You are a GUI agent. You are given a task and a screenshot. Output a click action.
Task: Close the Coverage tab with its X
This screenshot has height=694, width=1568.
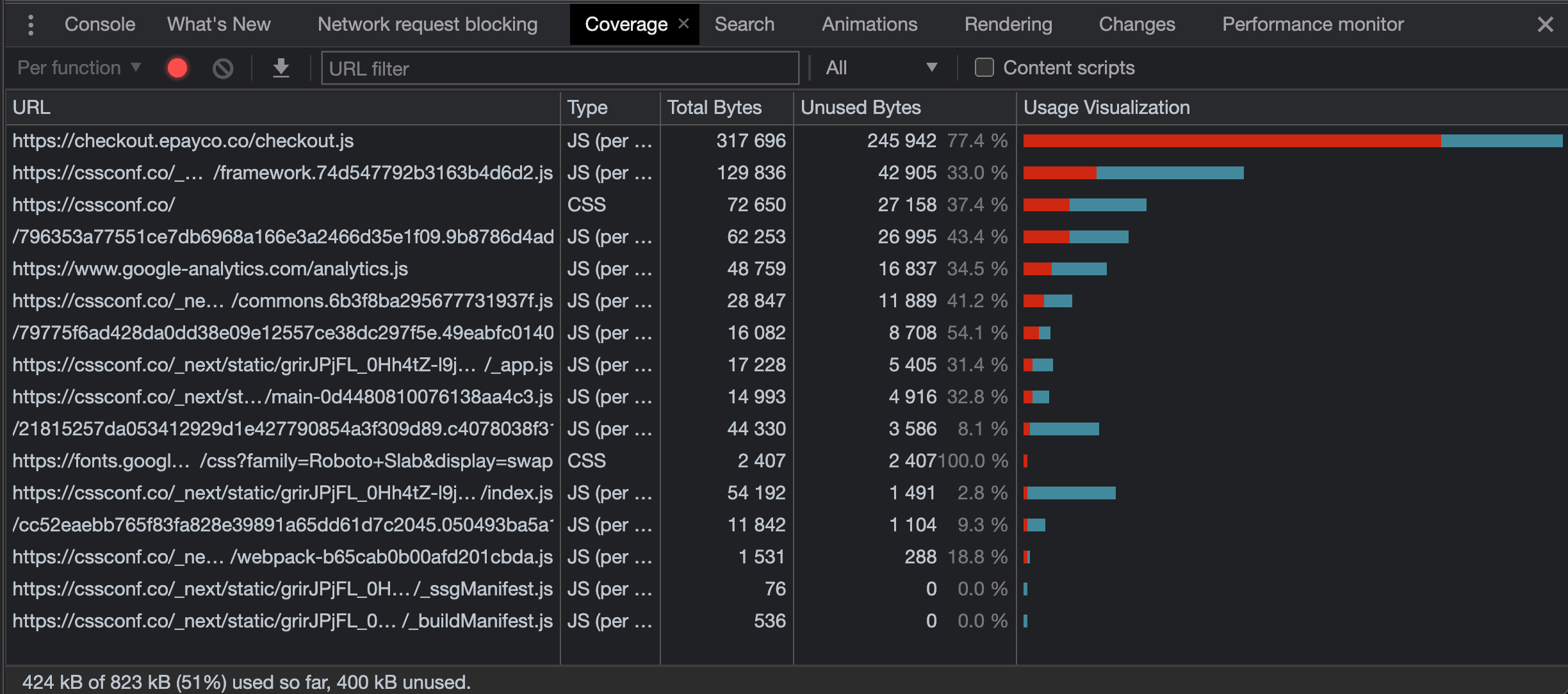683,24
